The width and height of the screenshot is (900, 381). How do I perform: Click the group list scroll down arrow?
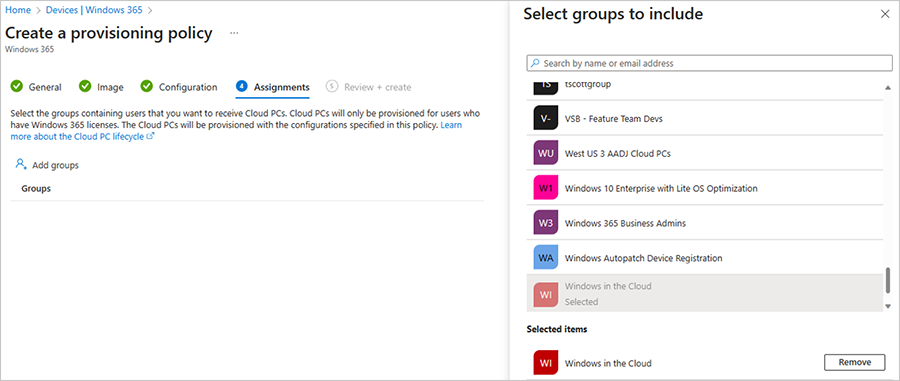coord(888,306)
